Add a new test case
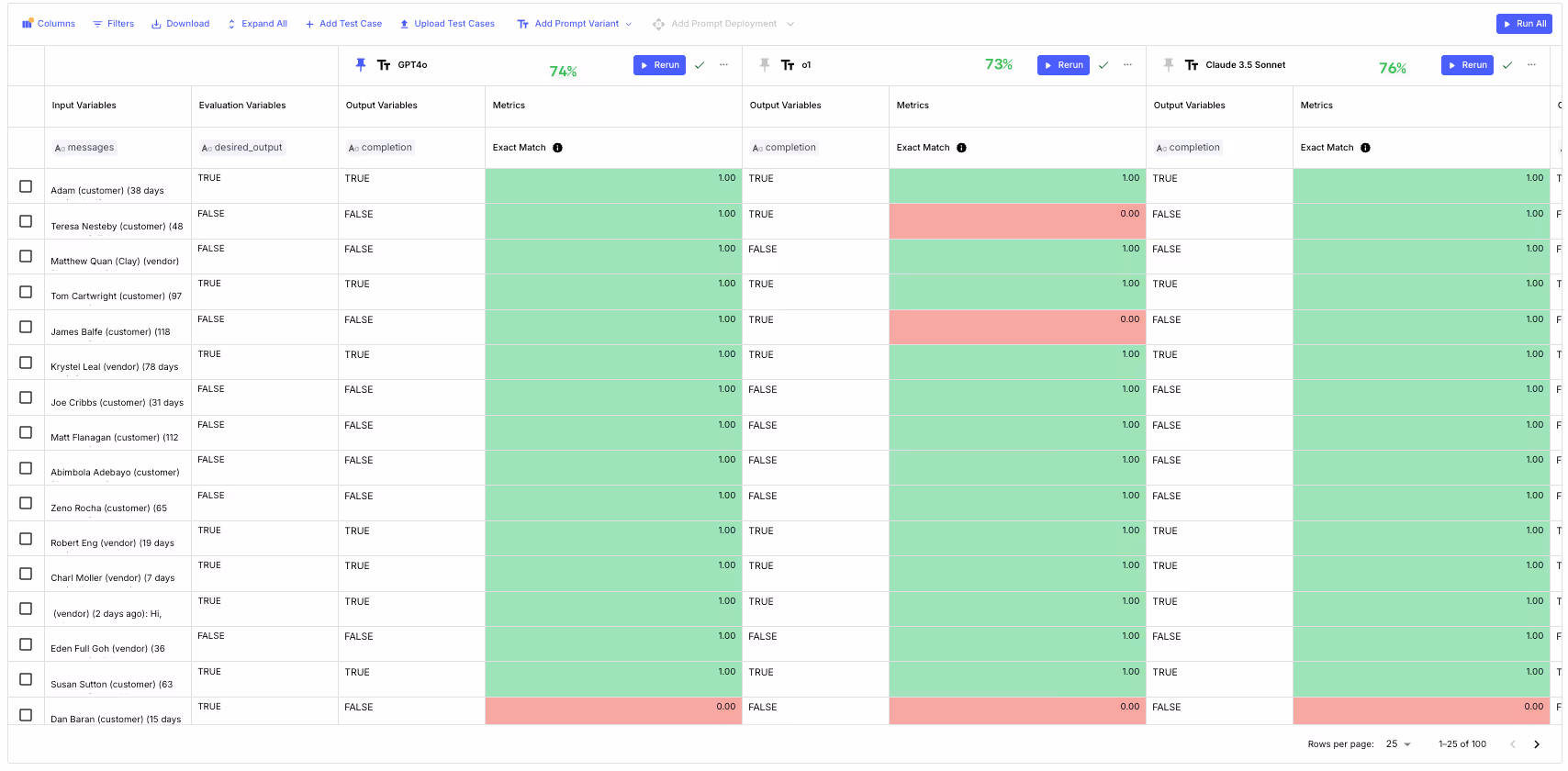 click(343, 24)
